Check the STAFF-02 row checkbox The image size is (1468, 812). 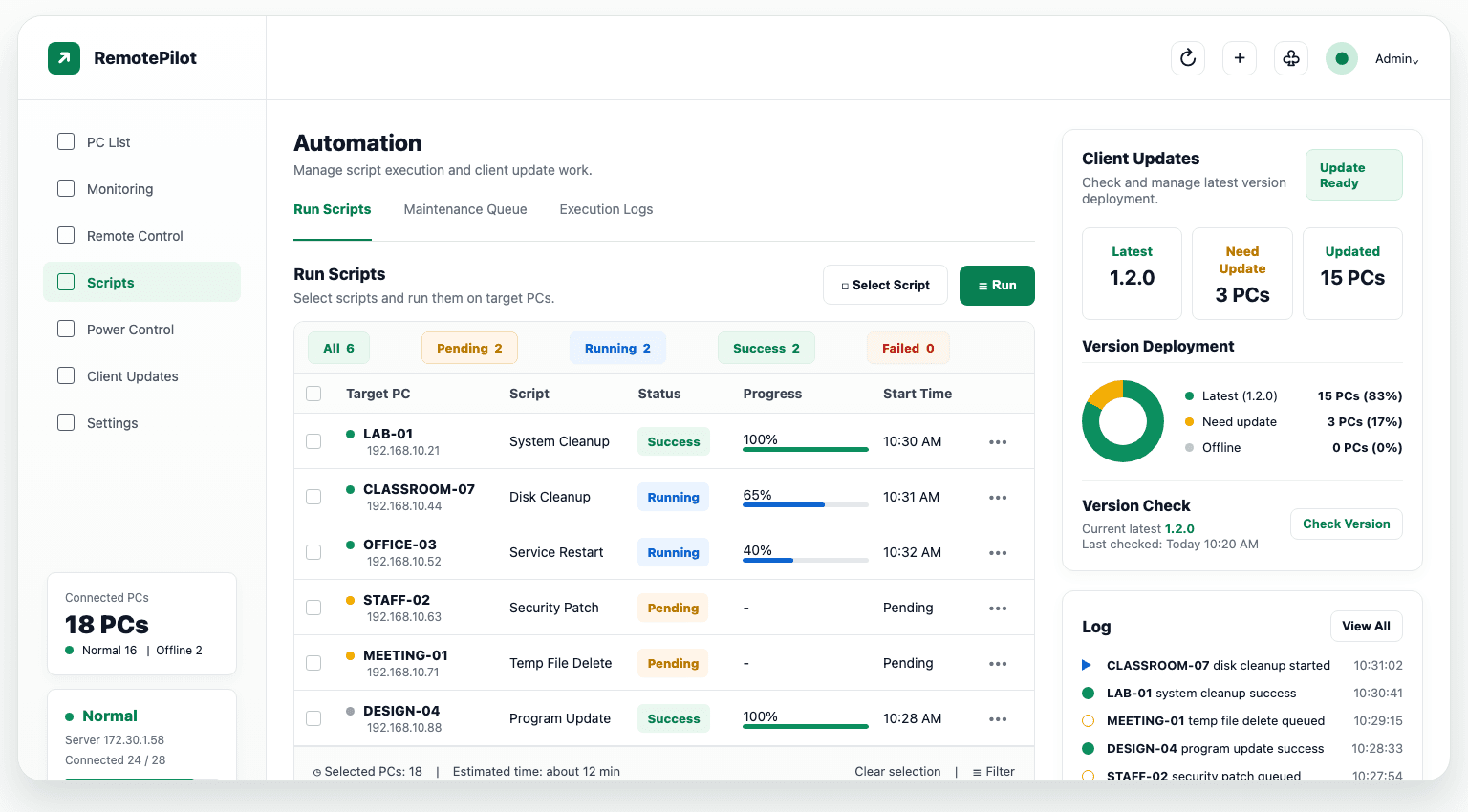point(313,608)
